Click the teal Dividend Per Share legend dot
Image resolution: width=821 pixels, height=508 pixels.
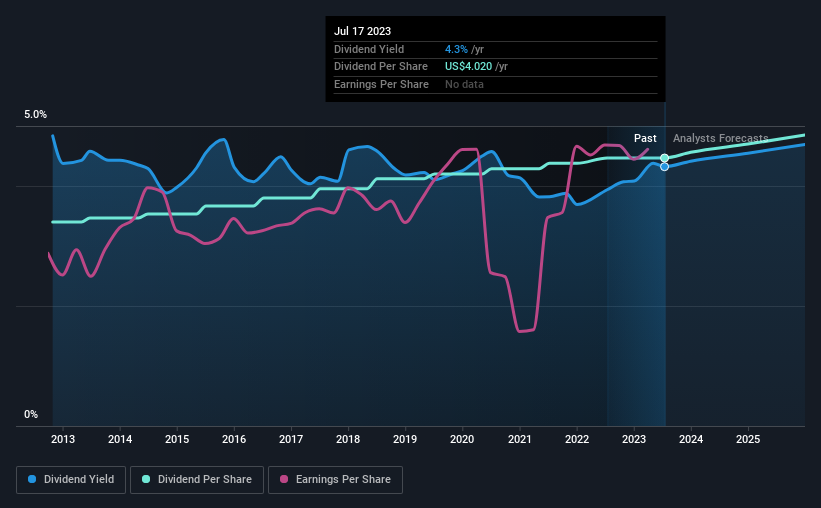pos(146,479)
